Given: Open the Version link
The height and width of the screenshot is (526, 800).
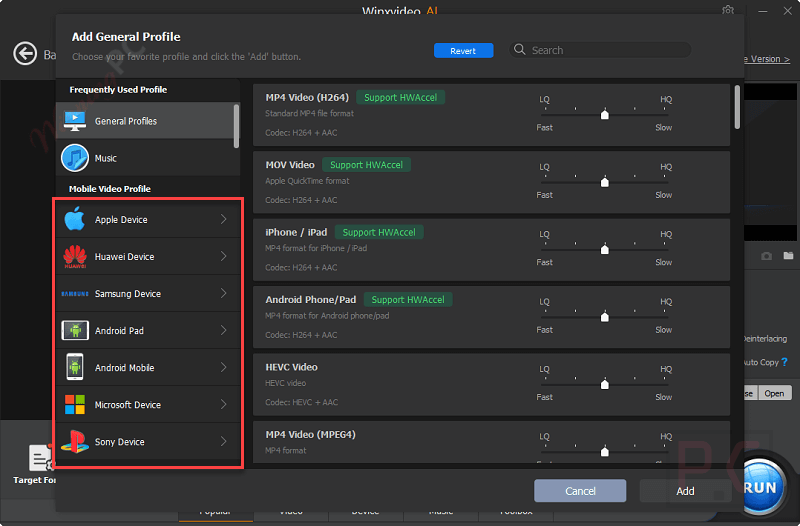Looking at the screenshot, I should 767,59.
